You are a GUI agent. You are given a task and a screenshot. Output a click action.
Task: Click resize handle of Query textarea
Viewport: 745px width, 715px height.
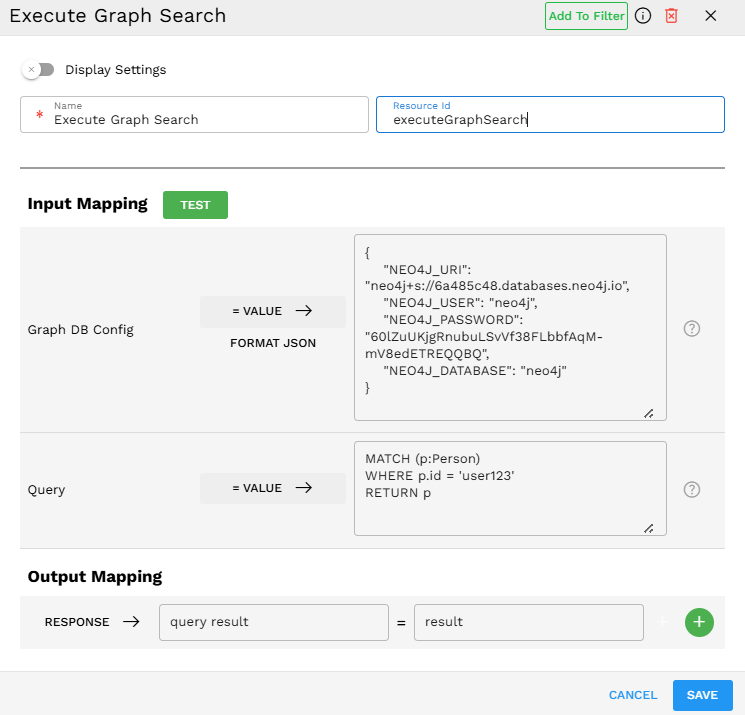pos(648,528)
